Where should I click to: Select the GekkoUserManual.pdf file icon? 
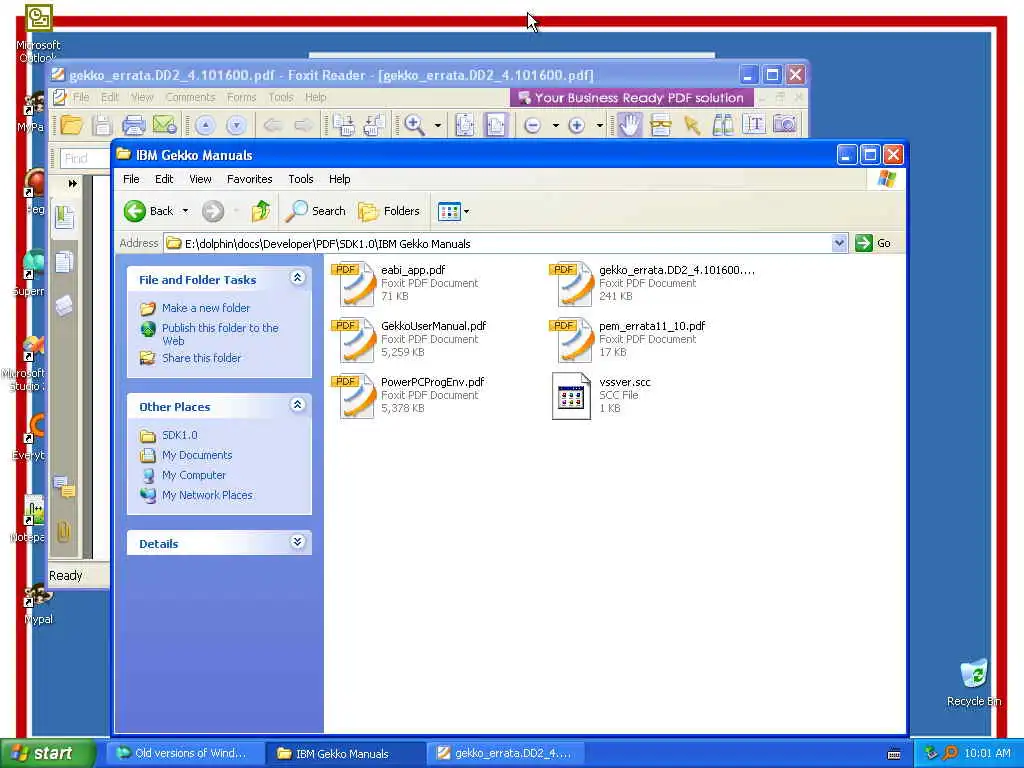(353, 340)
